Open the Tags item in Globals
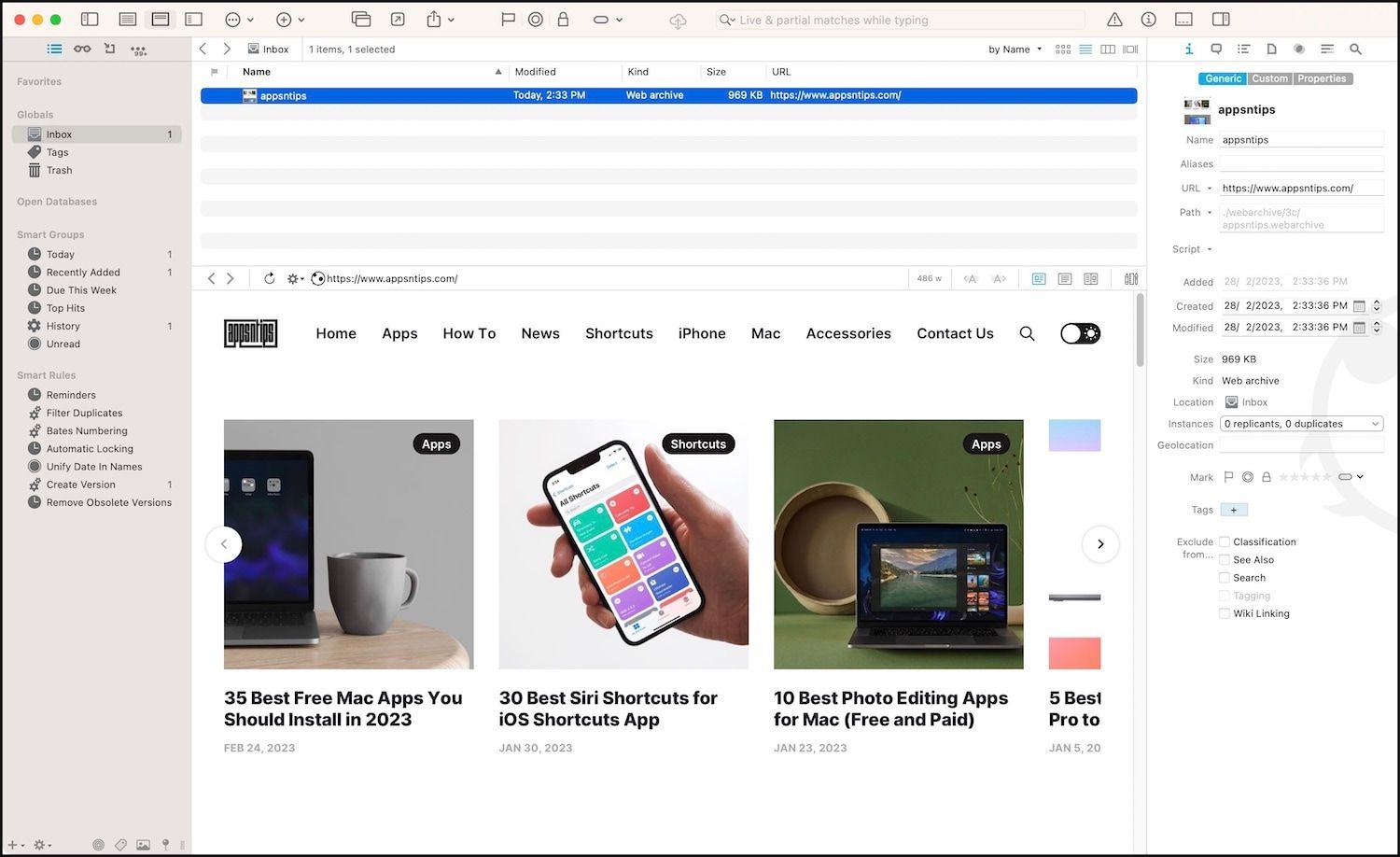 coord(58,152)
